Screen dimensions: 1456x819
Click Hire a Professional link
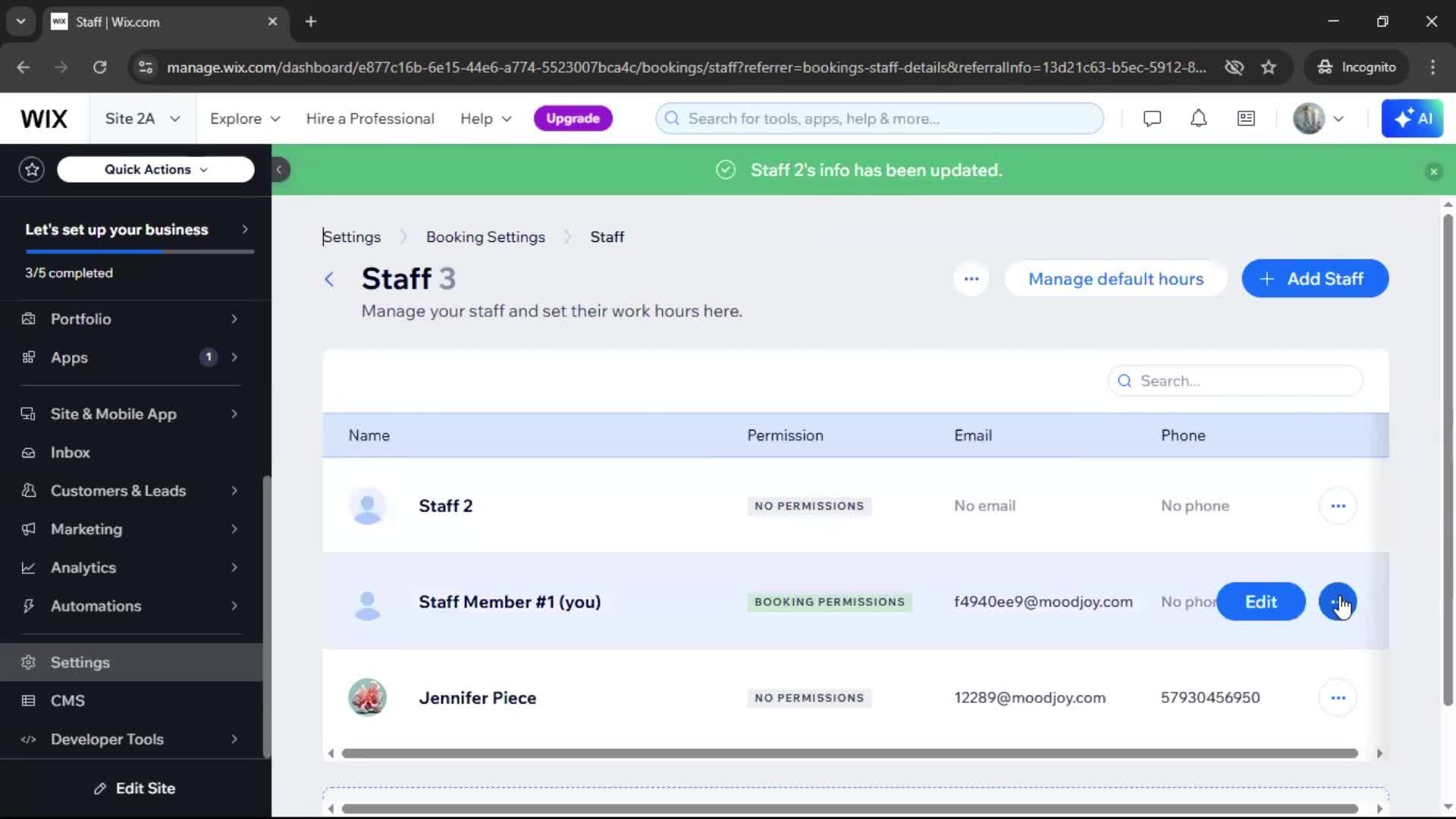[370, 119]
